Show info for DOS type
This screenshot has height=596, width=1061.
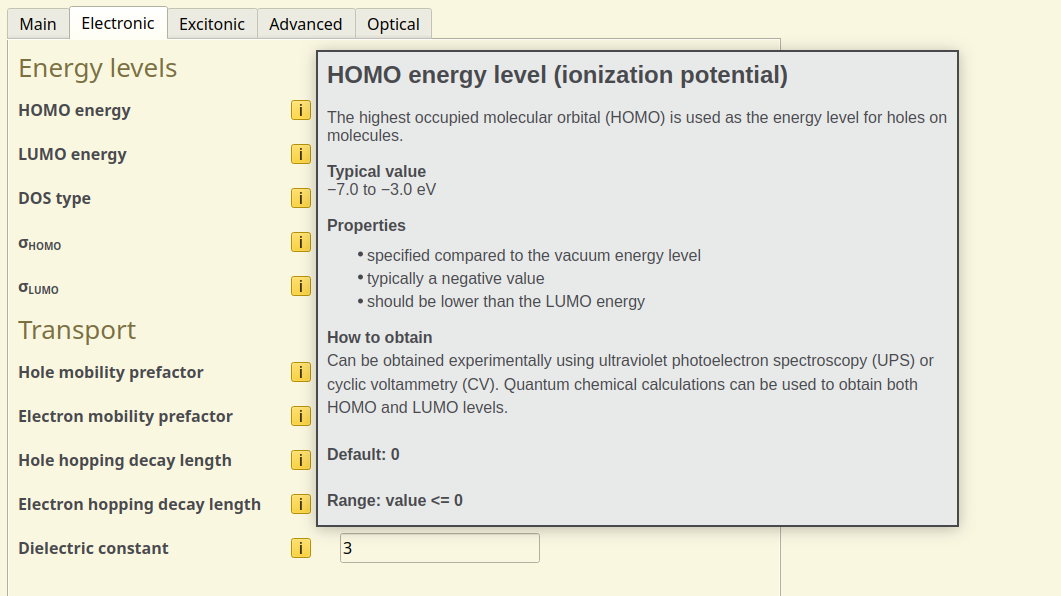(301, 198)
